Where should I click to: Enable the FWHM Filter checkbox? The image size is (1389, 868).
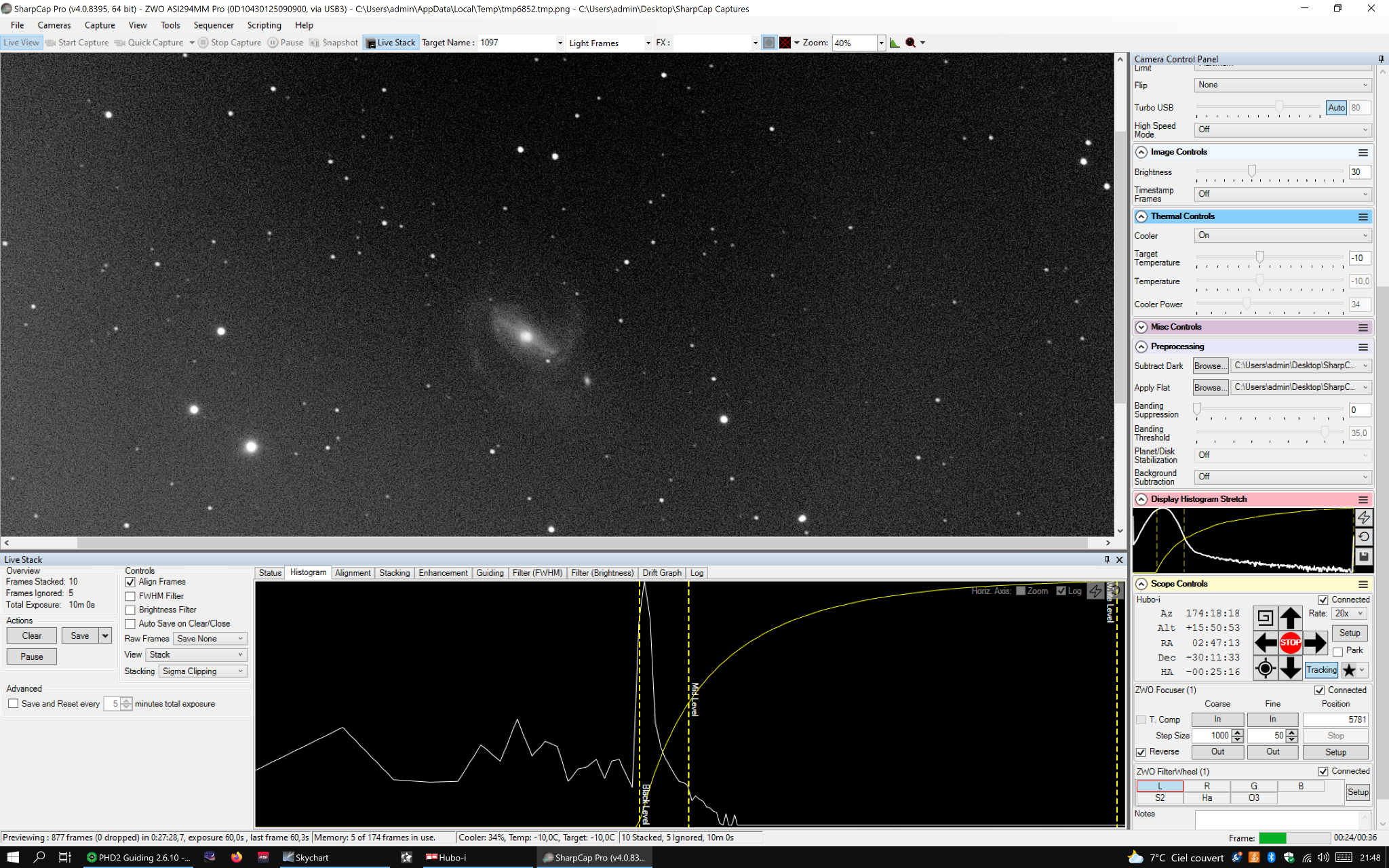click(x=130, y=596)
